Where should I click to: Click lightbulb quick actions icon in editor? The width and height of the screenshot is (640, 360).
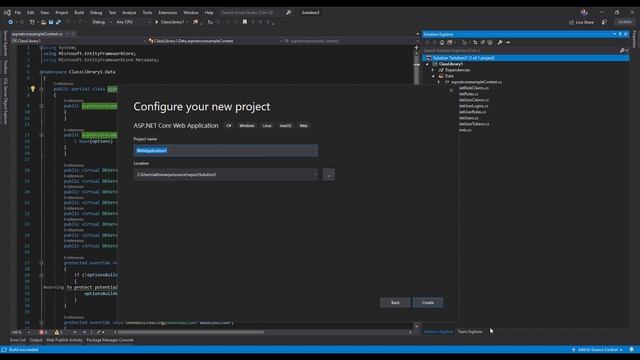point(33,89)
